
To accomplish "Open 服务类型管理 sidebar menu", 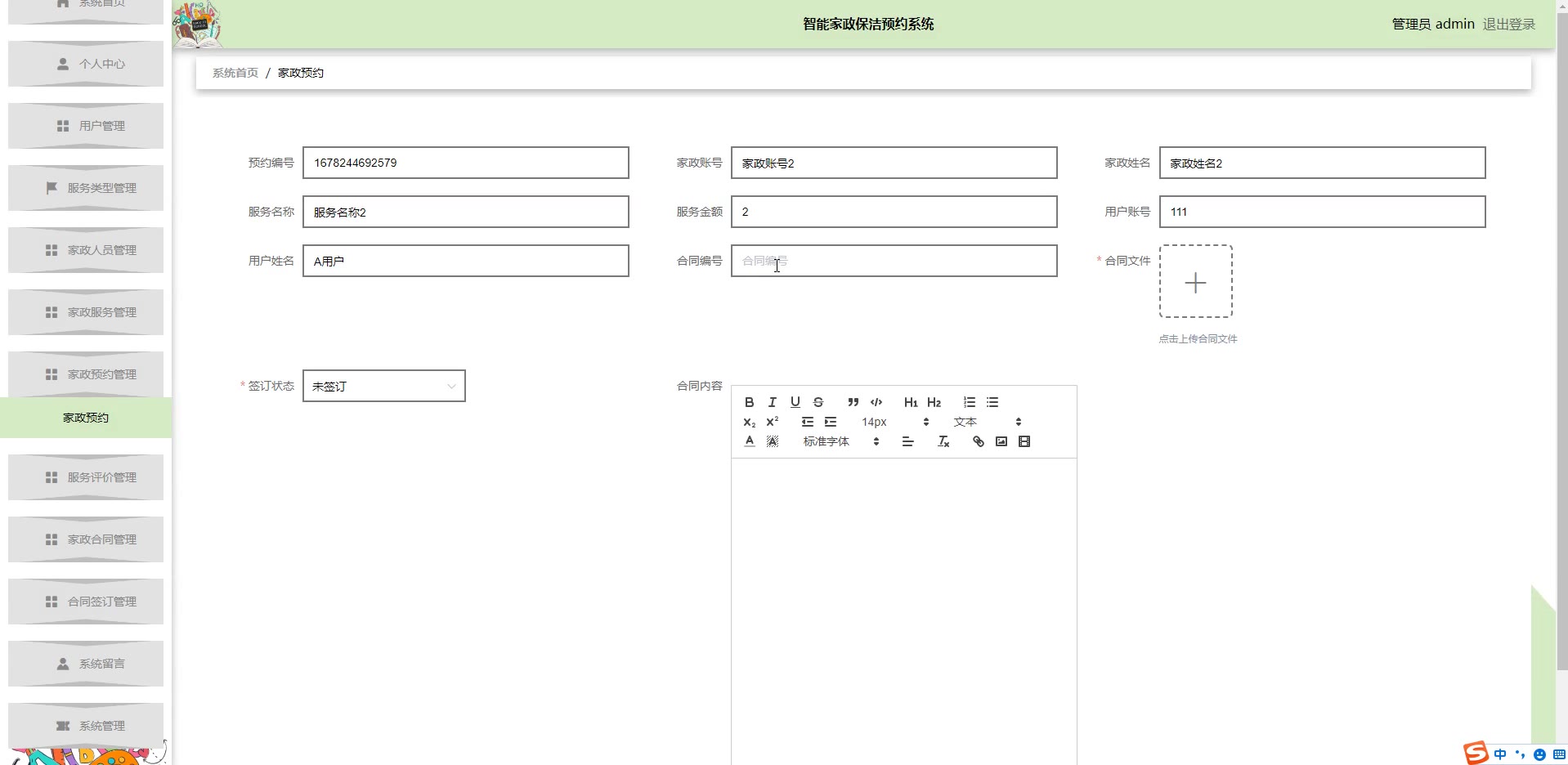I will [86, 188].
